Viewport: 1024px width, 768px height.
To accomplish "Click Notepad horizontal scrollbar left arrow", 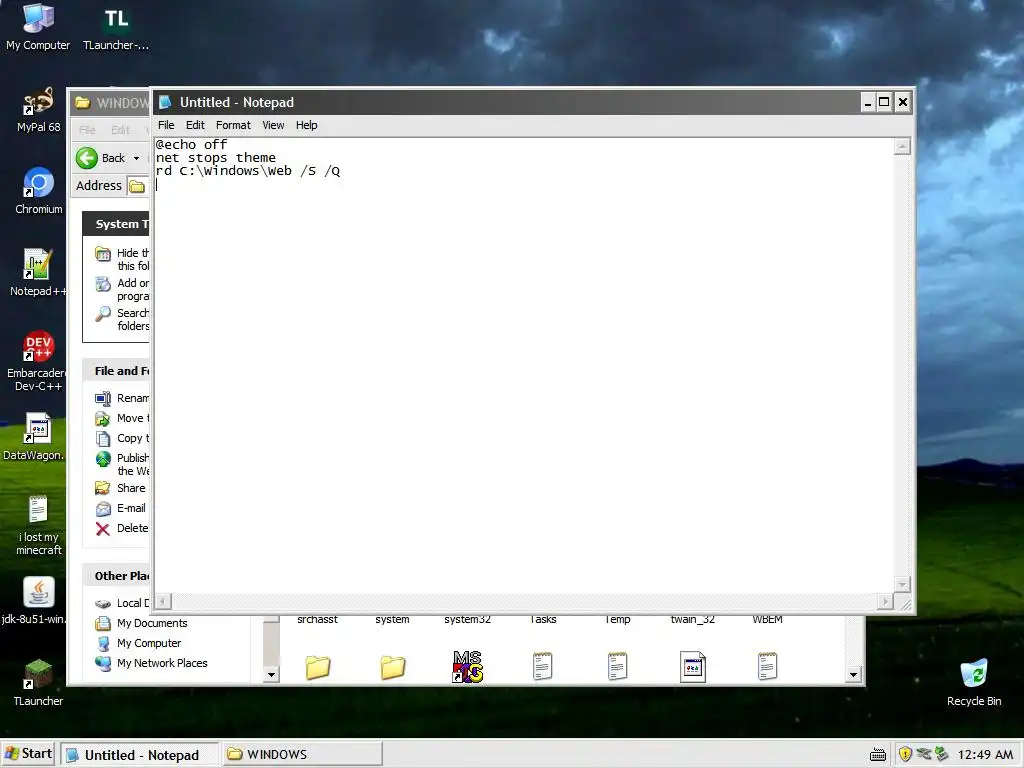I will pyautogui.click(x=163, y=601).
